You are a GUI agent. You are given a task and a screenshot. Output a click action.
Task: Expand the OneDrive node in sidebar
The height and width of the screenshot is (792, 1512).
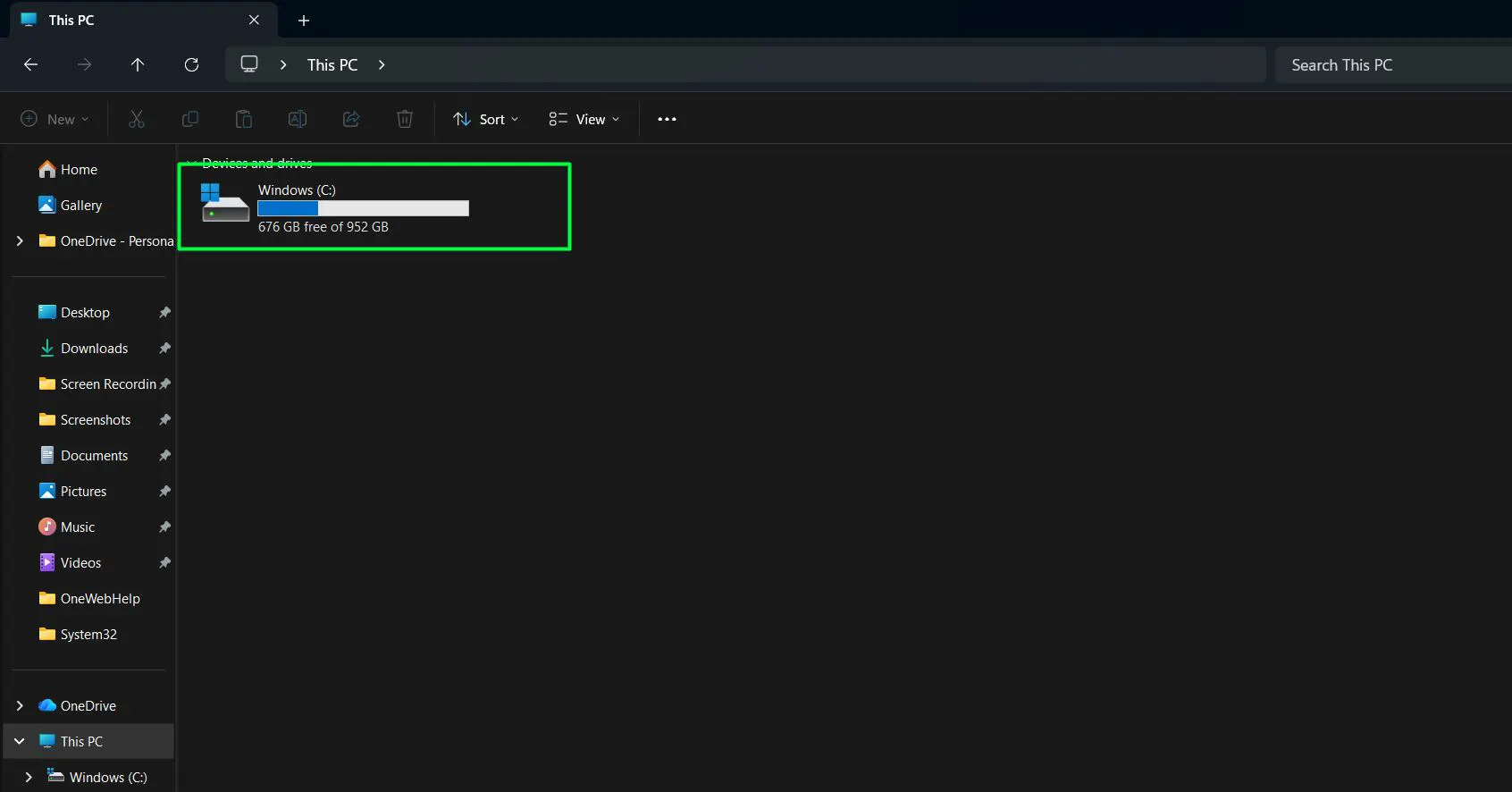tap(20, 705)
